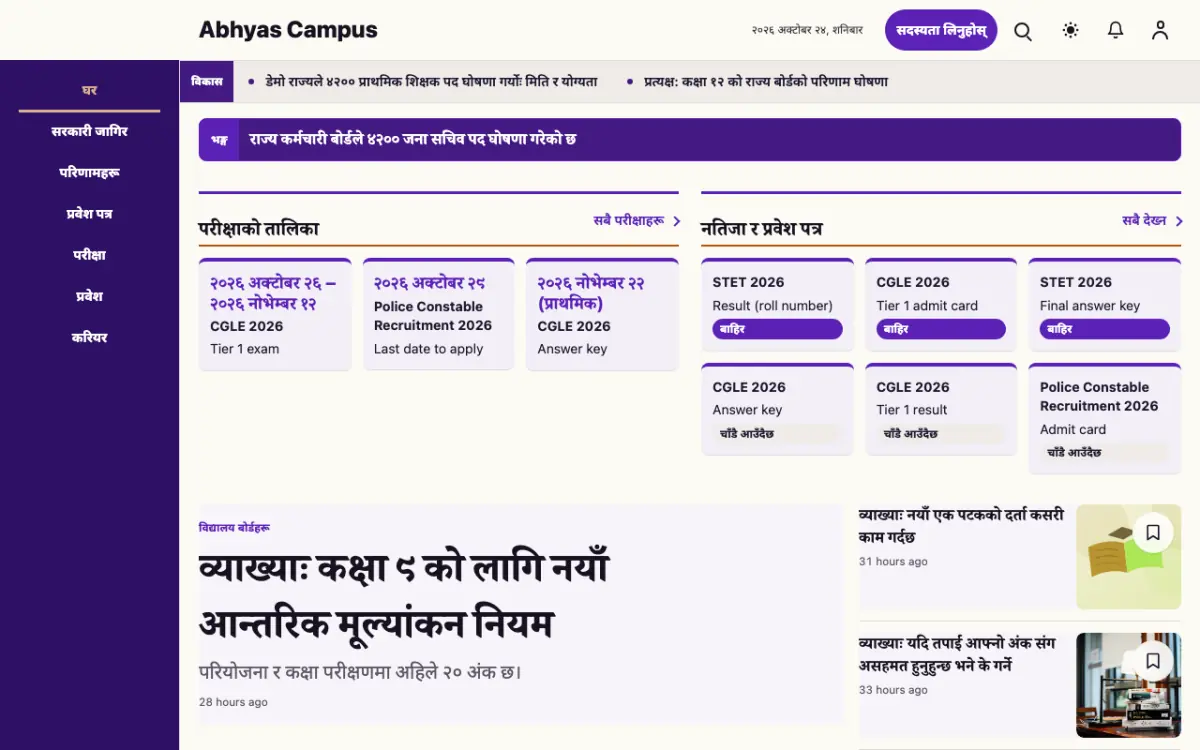
Task: Open ticker headline about ४२०० प्राथमिक शिक्षक पद
Action: coord(431,82)
